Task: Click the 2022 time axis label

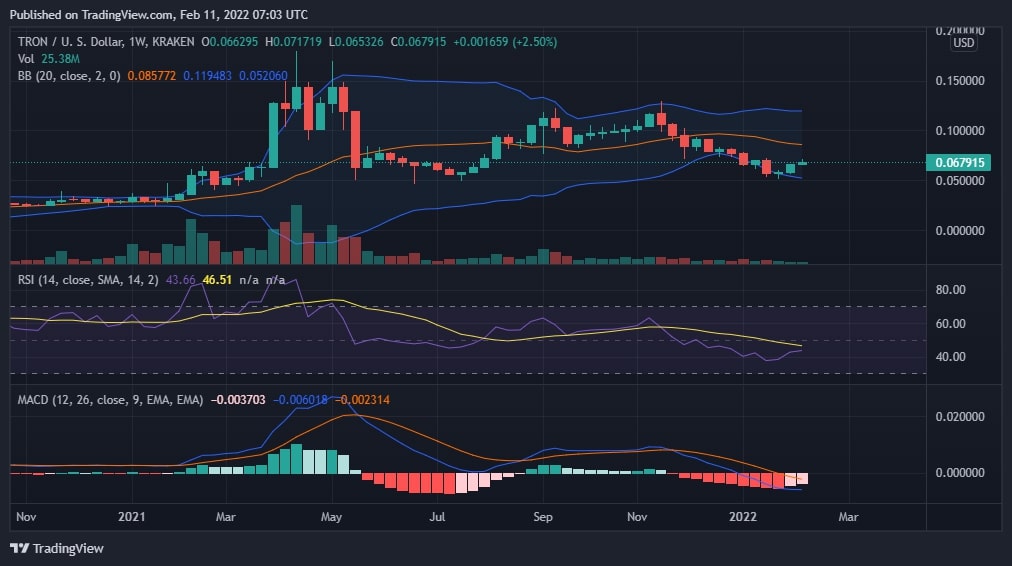Action: 743,517
